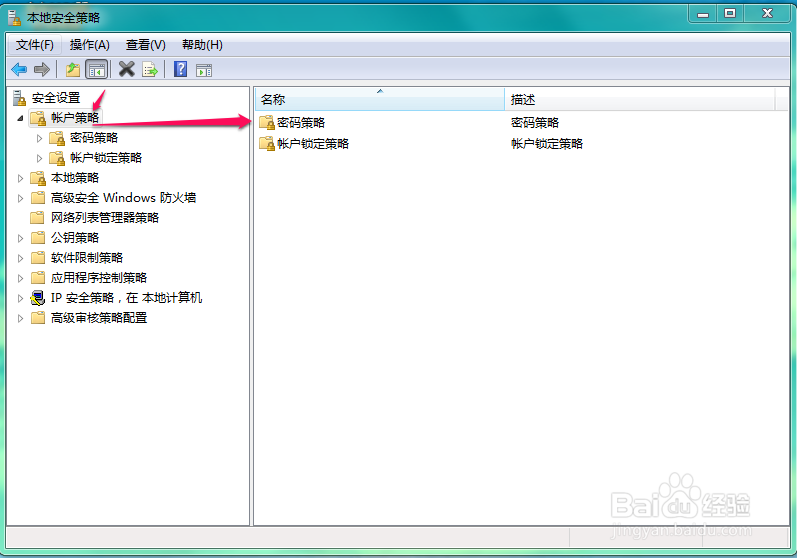Screen dimensions: 797x558
Task: Click the 高级安全 Windows 防火墙 folder icon
Action: (38, 198)
